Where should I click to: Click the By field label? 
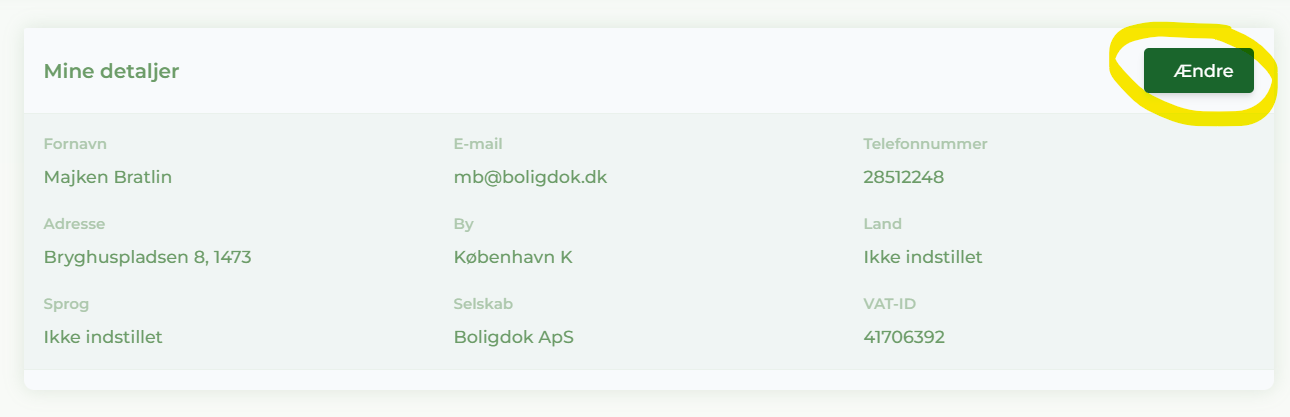463,224
